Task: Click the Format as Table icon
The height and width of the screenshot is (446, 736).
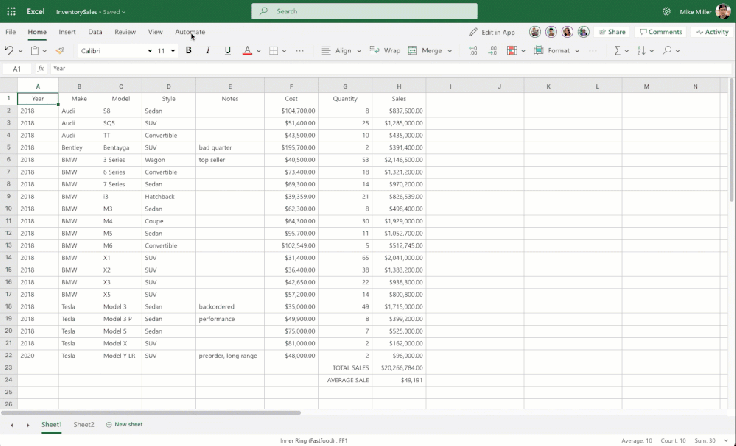Action: 538,50
